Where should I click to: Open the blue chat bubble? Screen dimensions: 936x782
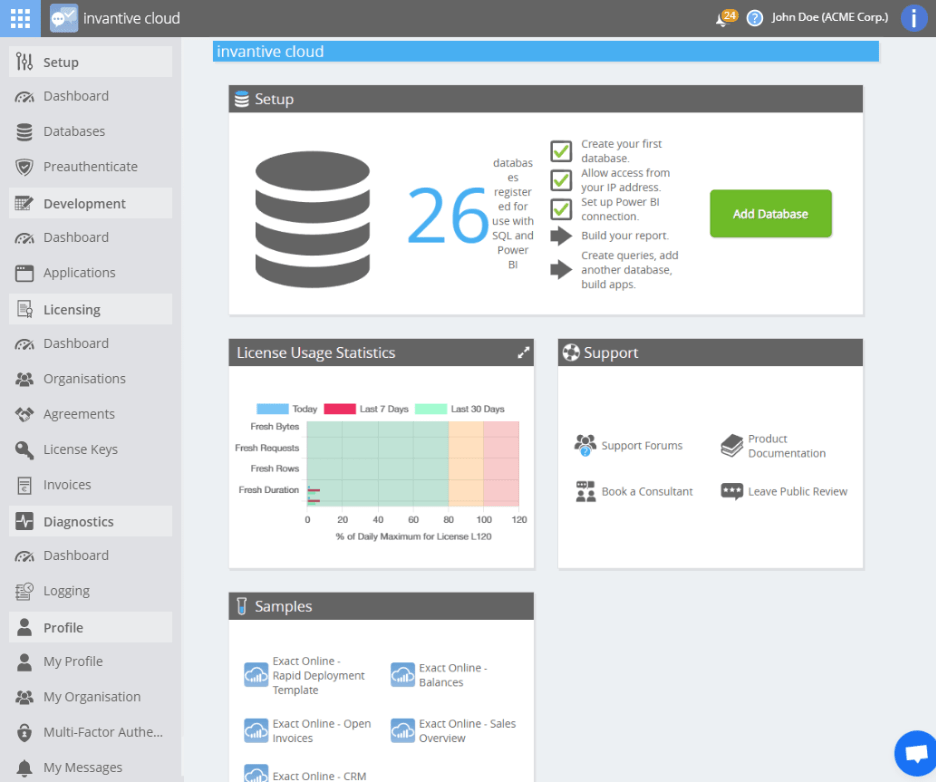click(915, 753)
